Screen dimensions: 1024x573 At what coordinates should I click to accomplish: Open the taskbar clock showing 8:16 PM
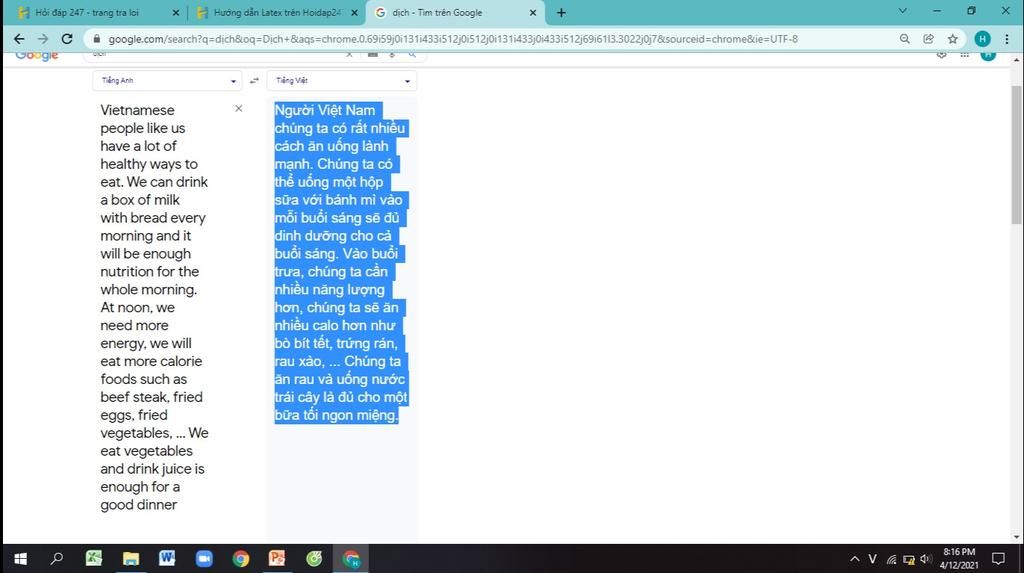[959, 559]
